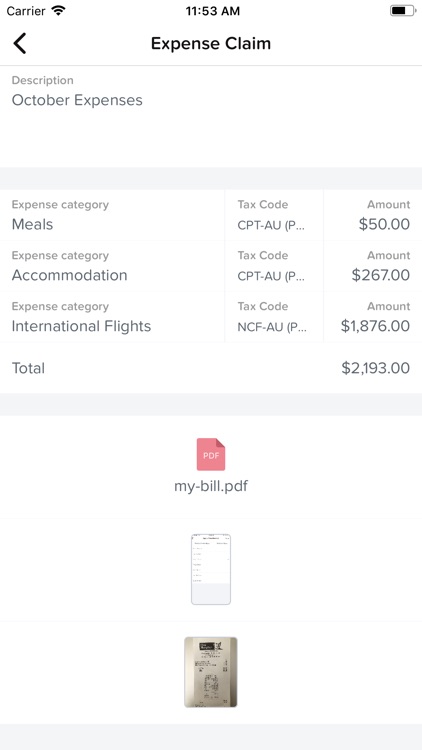The image size is (422, 750).
Task: Tap the back arrow icon
Action: (x=20, y=44)
